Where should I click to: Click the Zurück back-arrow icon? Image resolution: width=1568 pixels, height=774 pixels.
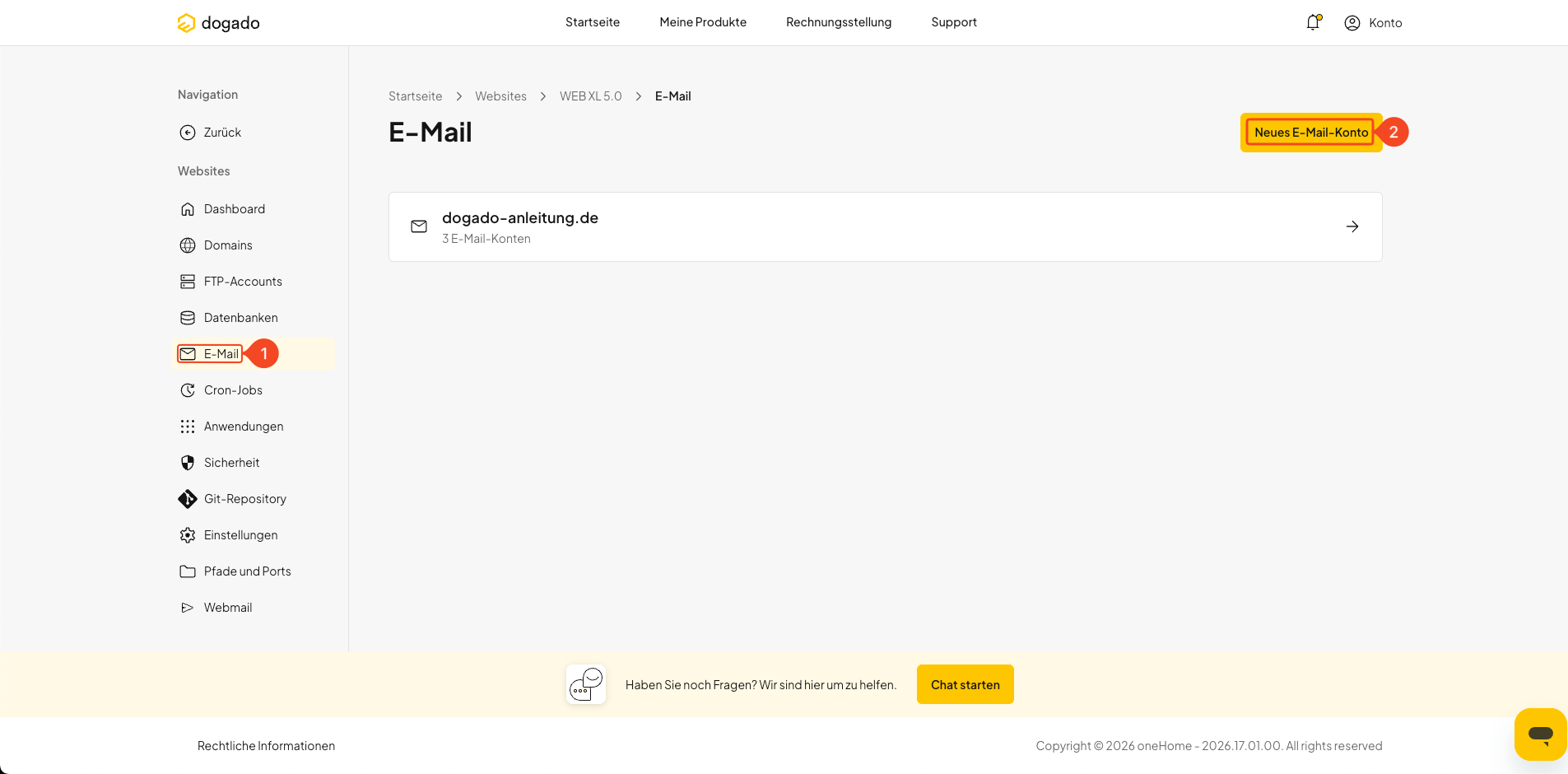(188, 133)
